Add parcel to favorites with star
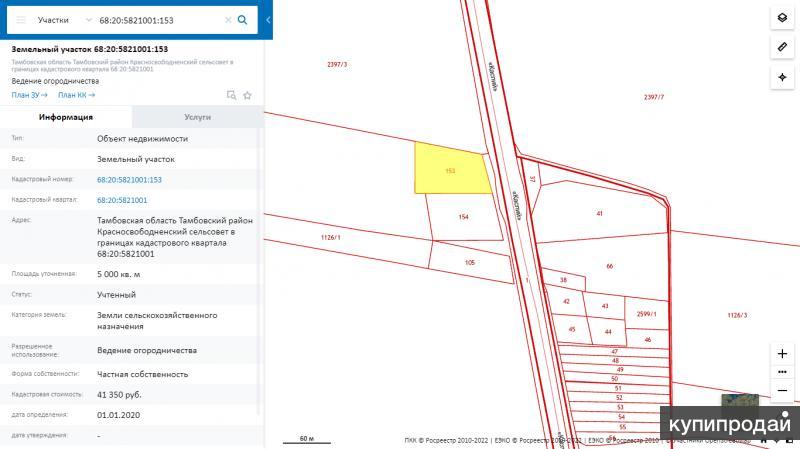 (247, 95)
